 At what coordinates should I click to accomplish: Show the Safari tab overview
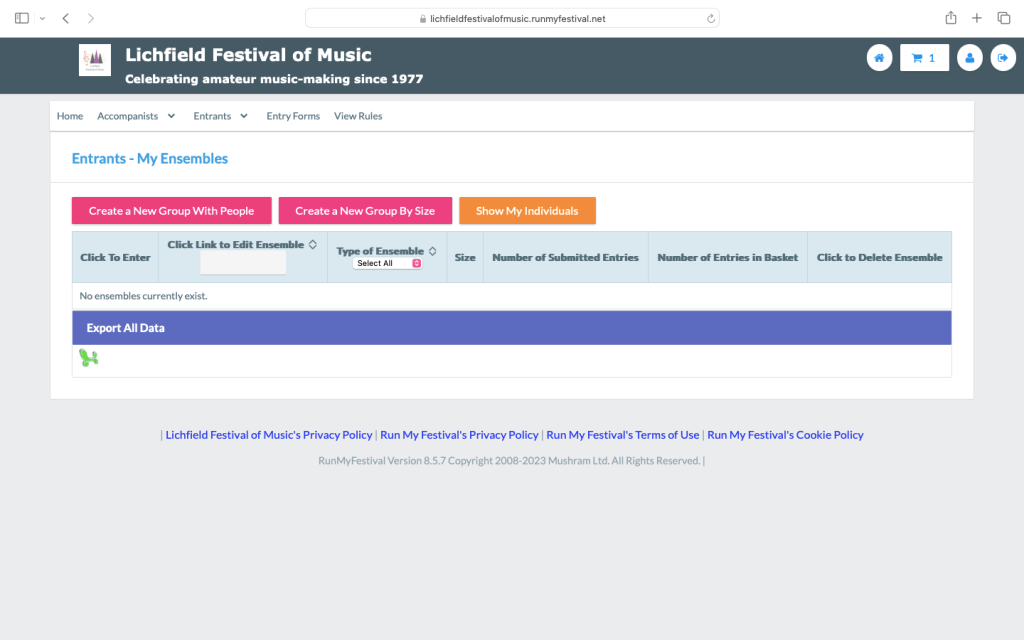[1003, 18]
